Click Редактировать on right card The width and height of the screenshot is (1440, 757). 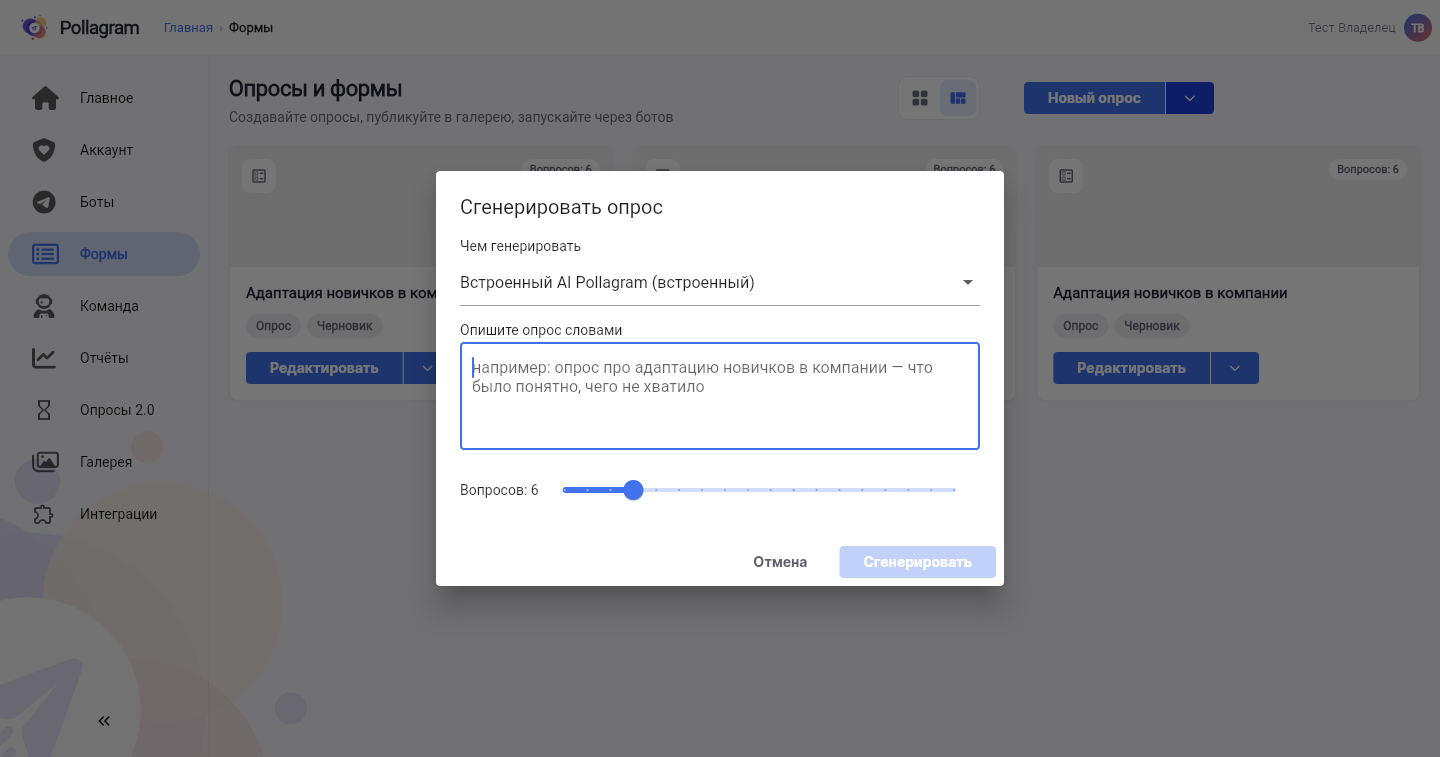tap(1131, 368)
